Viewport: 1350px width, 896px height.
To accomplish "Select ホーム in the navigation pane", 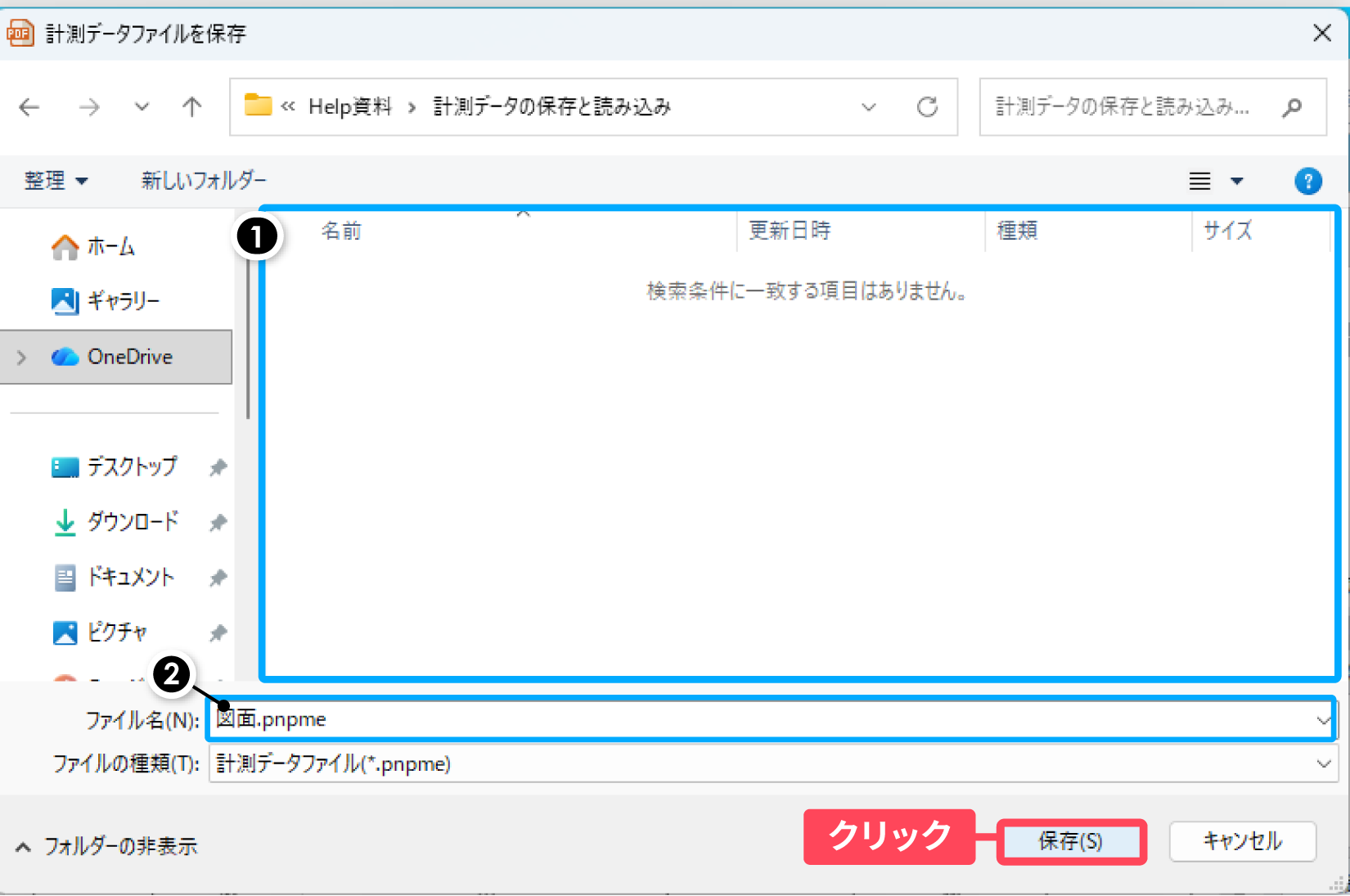I will click(x=110, y=246).
